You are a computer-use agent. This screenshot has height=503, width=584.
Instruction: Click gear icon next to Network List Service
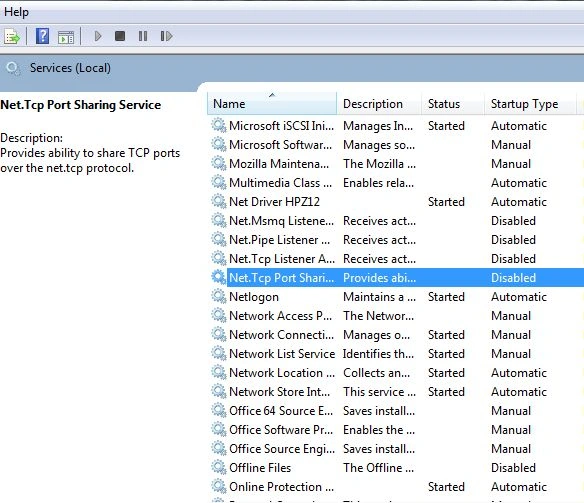(x=219, y=353)
